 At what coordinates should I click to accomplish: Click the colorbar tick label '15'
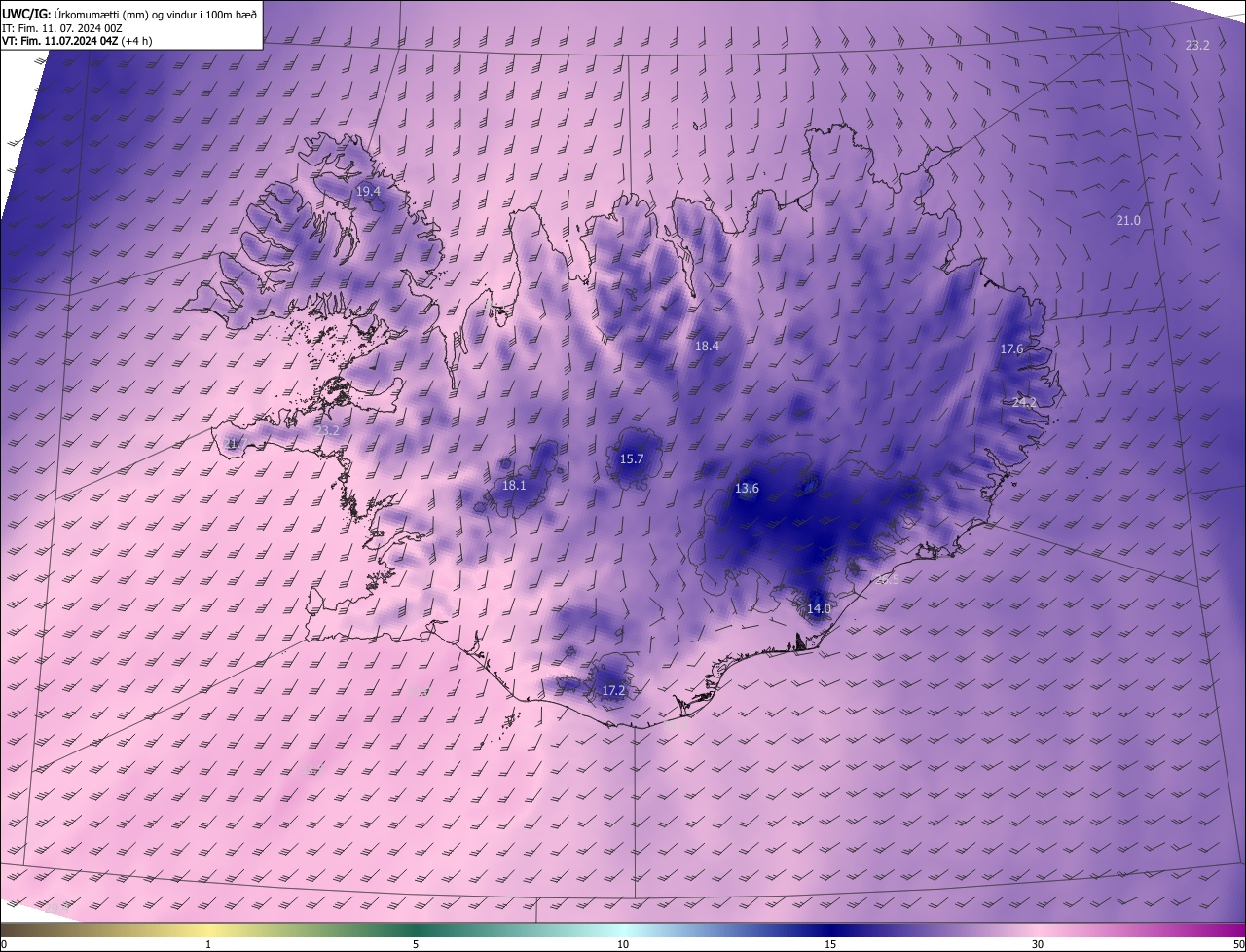point(830,945)
